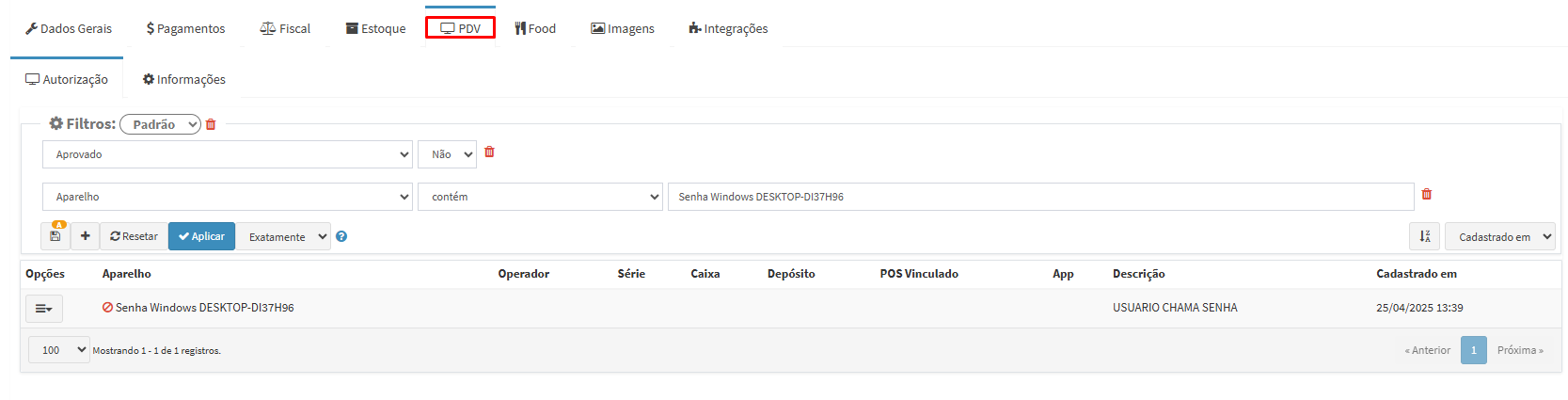This screenshot has width=1568, height=400.
Task: Add a new filter with plus button
Action: [86, 236]
